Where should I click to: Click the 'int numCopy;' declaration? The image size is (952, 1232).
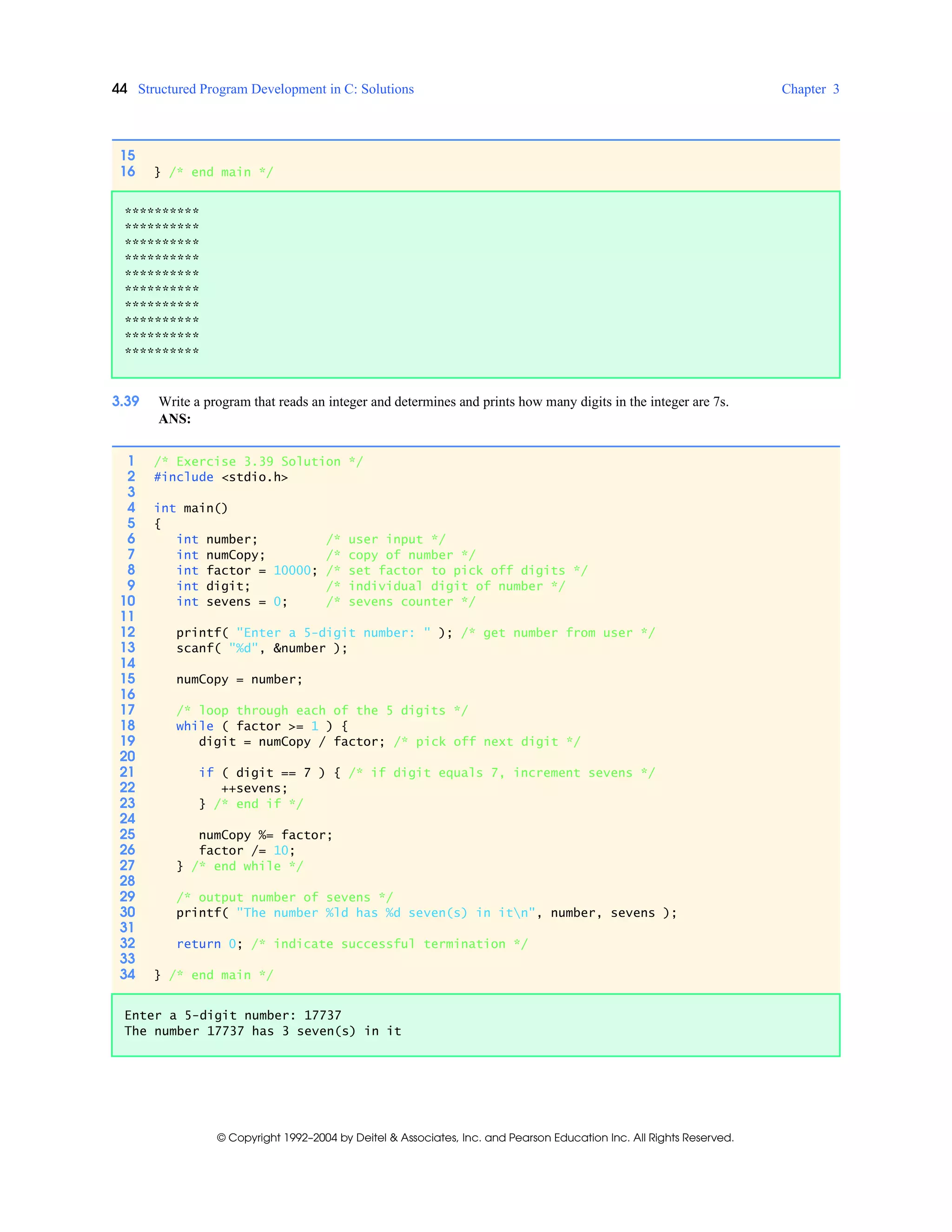pos(220,555)
